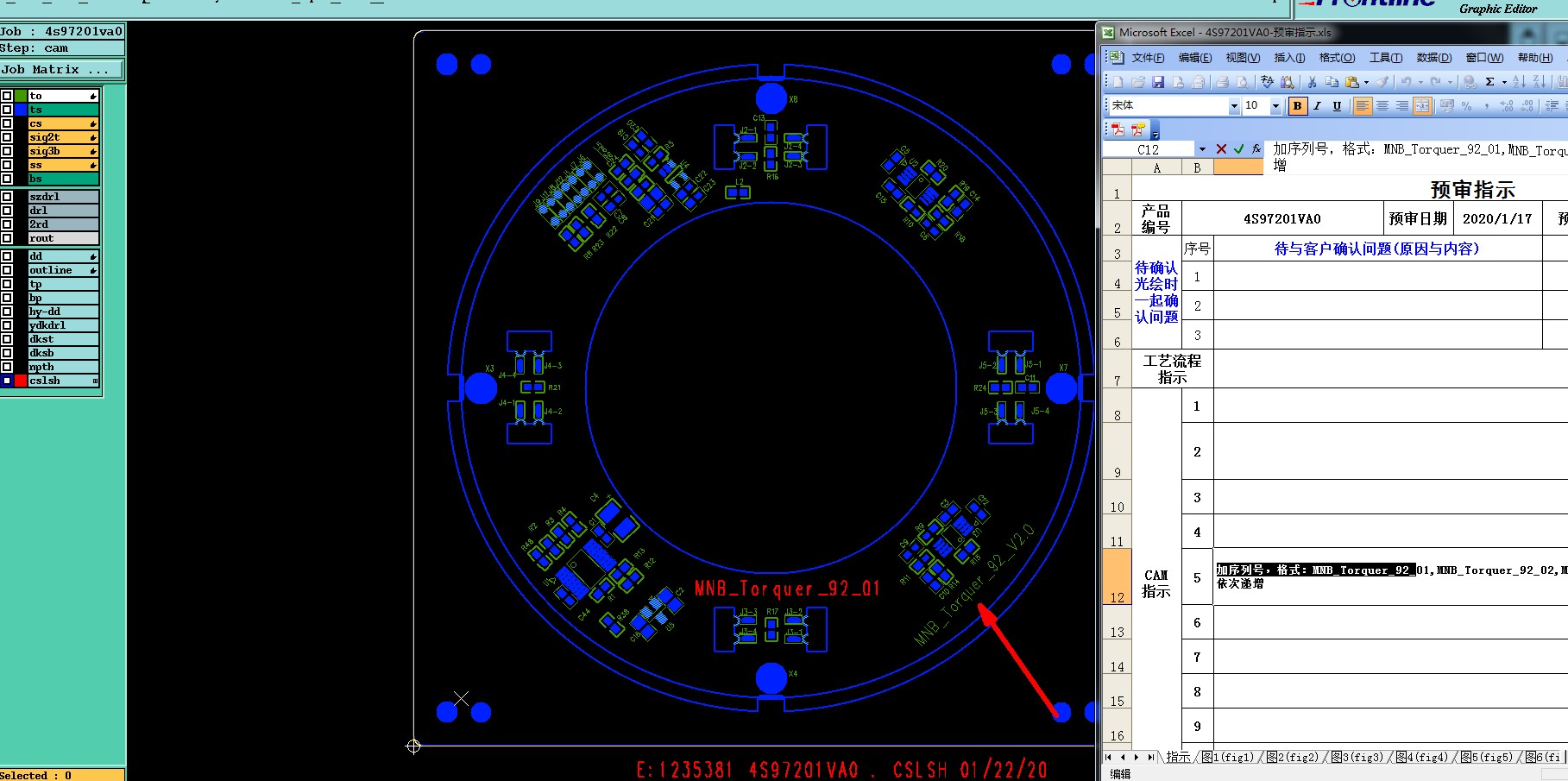Toggle the checkbox for layer 'sig2t'
The width and height of the screenshot is (1568, 781).
pyautogui.click(x=6, y=137)
